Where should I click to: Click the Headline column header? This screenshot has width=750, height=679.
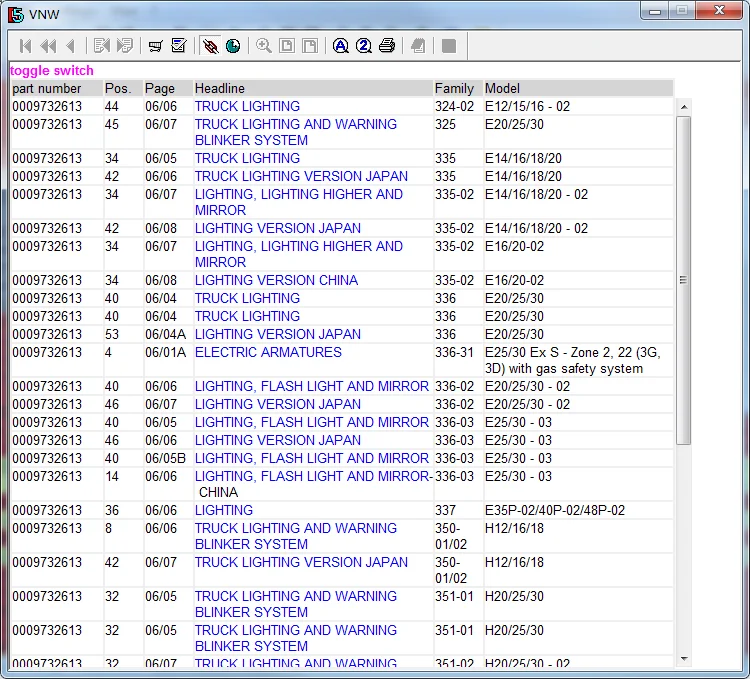[x=313, y=88]
